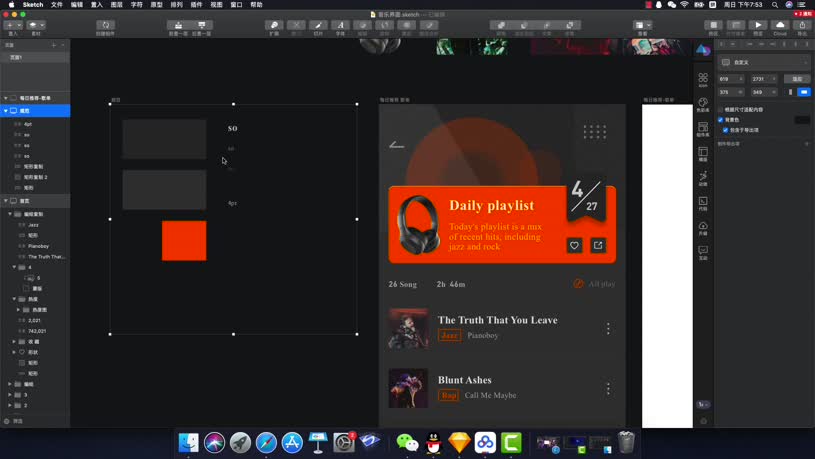815x459 pixels.
Task: Expand the group named 3 in the layer list
Action: [10, 395]
